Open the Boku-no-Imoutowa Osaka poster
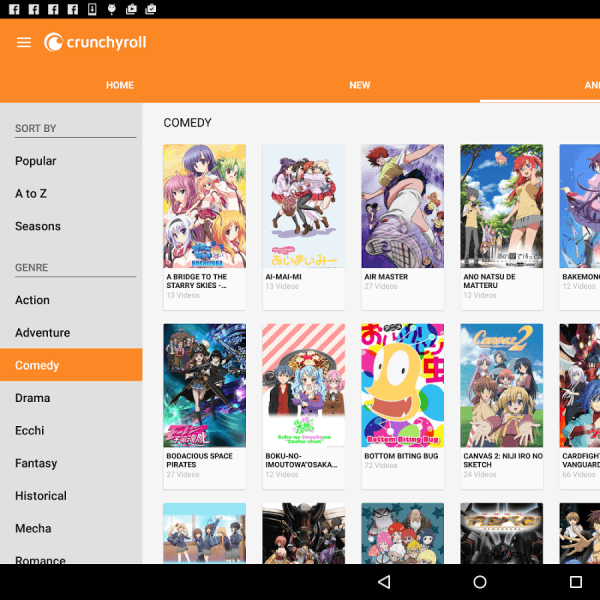 point(303,385)
